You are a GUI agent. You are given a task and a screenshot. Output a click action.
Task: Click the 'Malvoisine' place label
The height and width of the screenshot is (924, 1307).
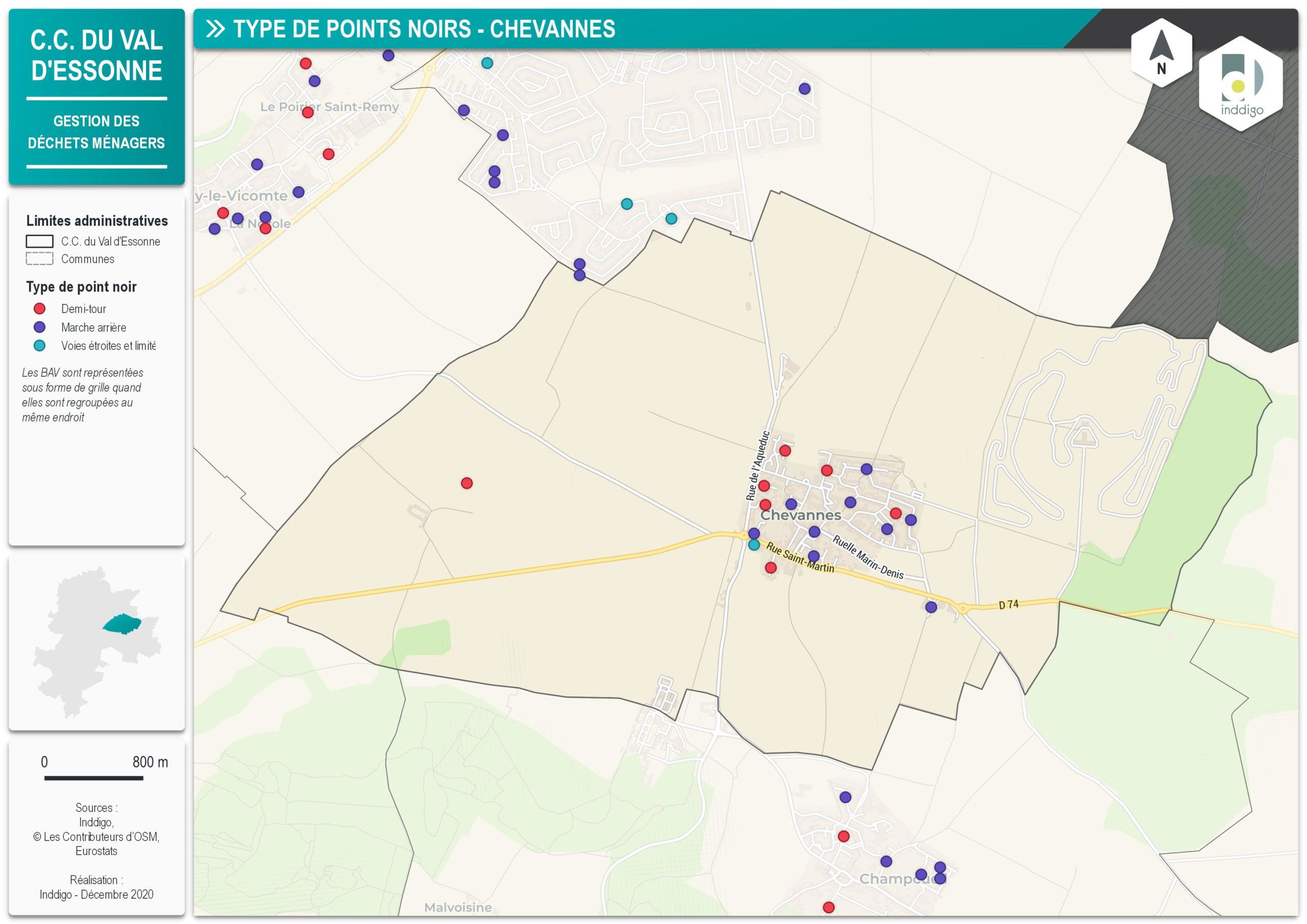458,907
